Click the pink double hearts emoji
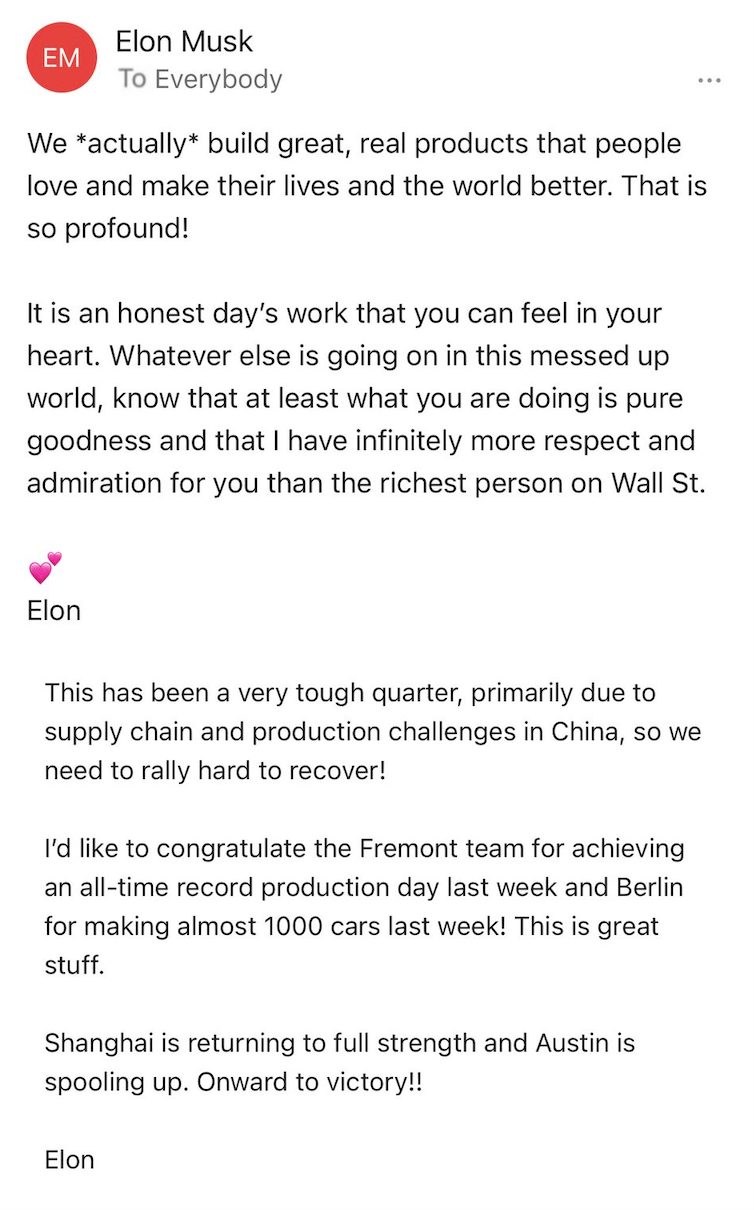This screenshot has height=1210, width=754. 45,568
